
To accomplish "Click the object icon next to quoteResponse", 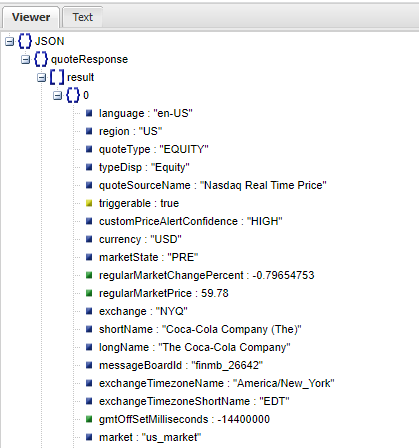I will [41, 59].
